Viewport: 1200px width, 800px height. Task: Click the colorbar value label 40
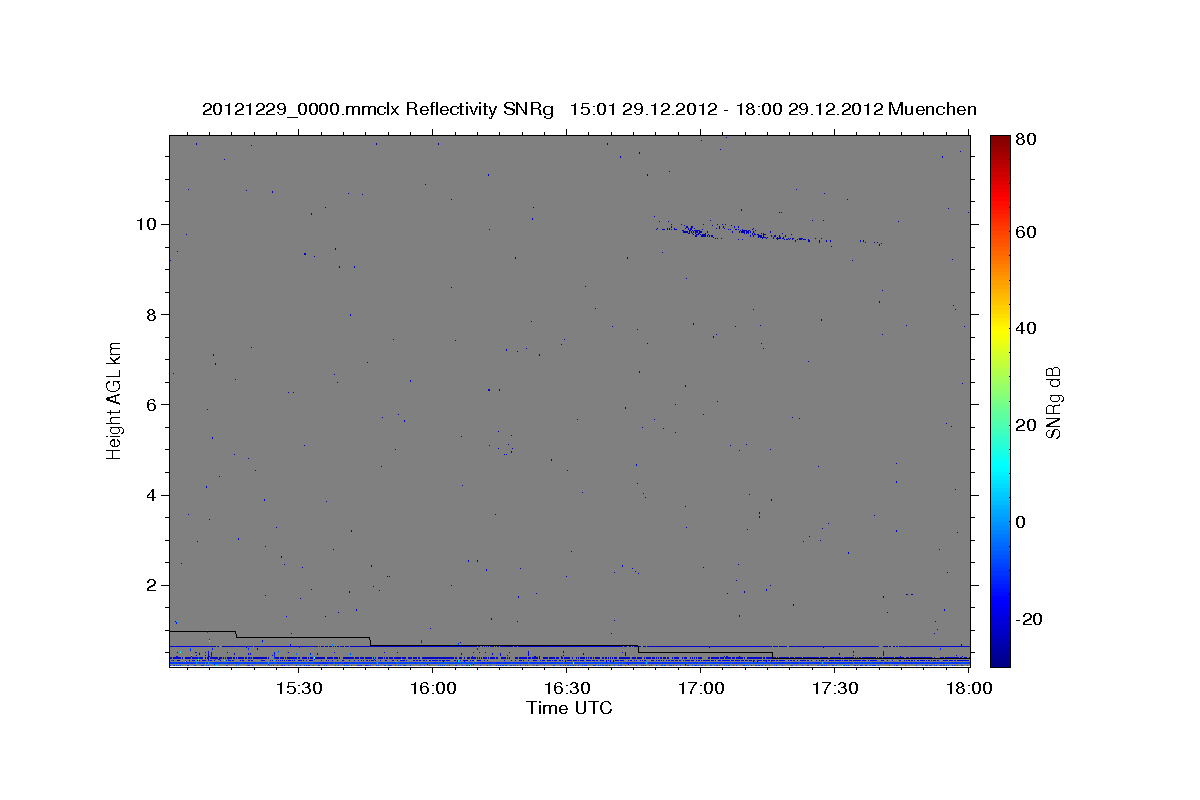[1026, 328]
